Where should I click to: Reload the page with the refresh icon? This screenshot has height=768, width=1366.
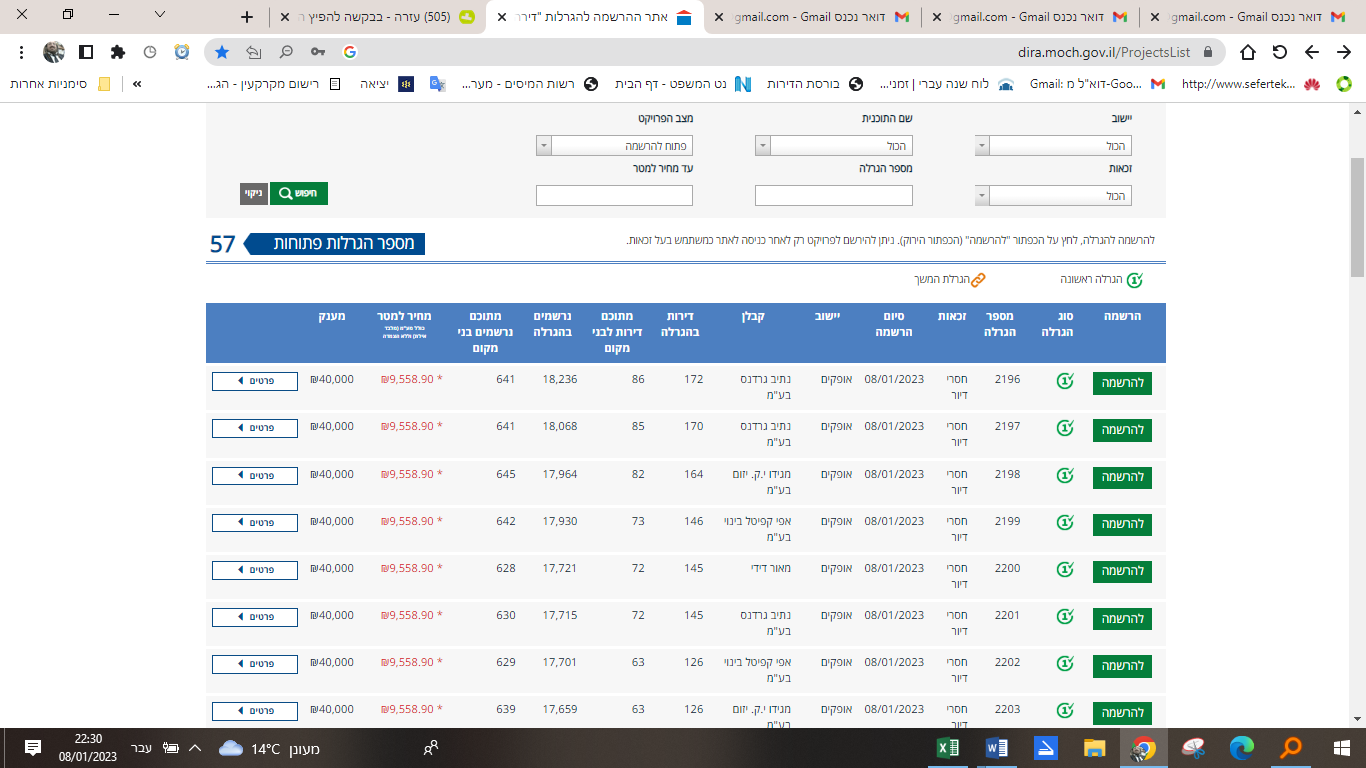[x=1279, y=52]
